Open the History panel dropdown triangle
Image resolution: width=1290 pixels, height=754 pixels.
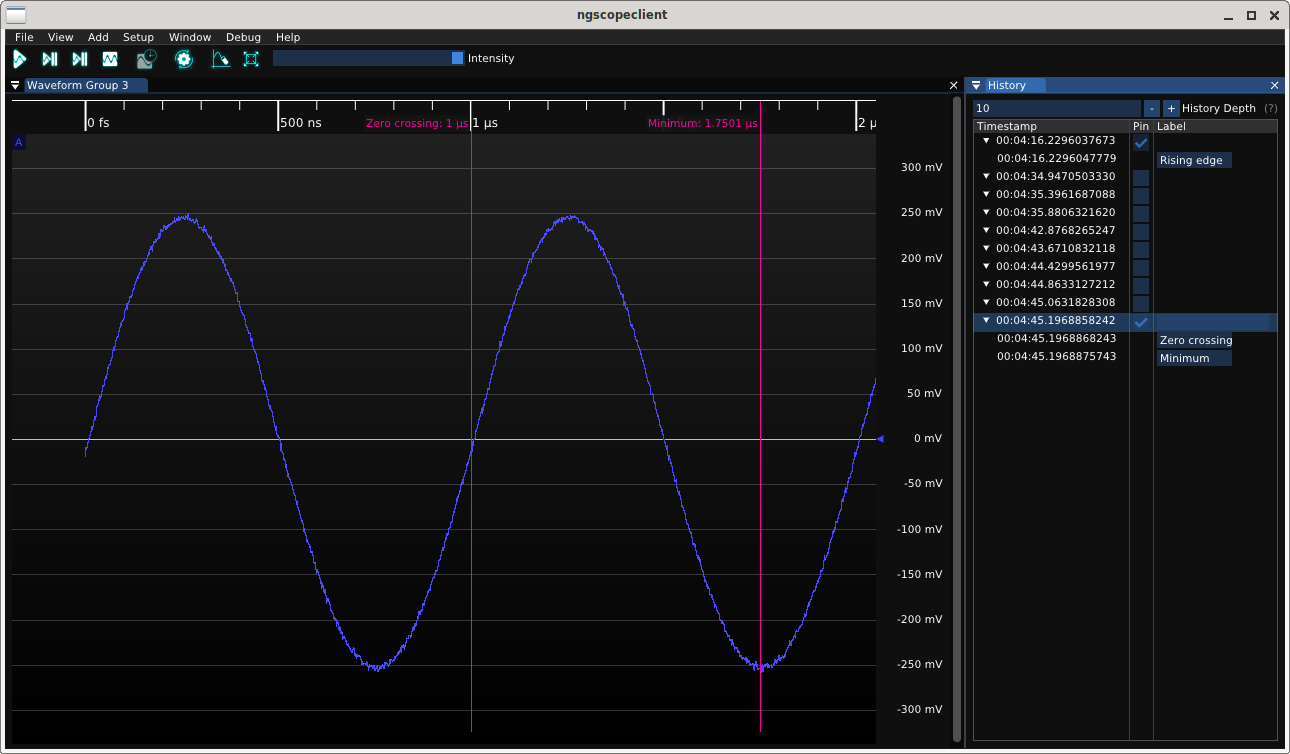pyautogui.click(x=977, y=86)
